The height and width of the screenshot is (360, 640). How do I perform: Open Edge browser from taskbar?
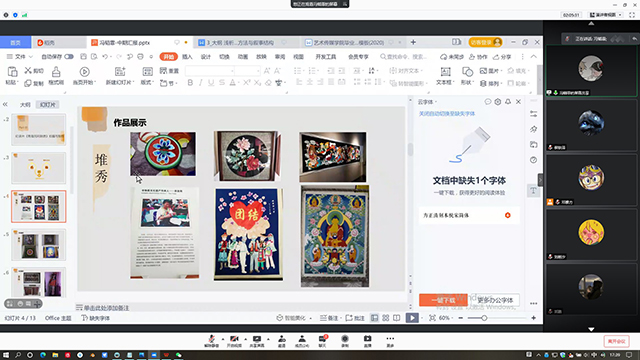click(x=43, y=355)
